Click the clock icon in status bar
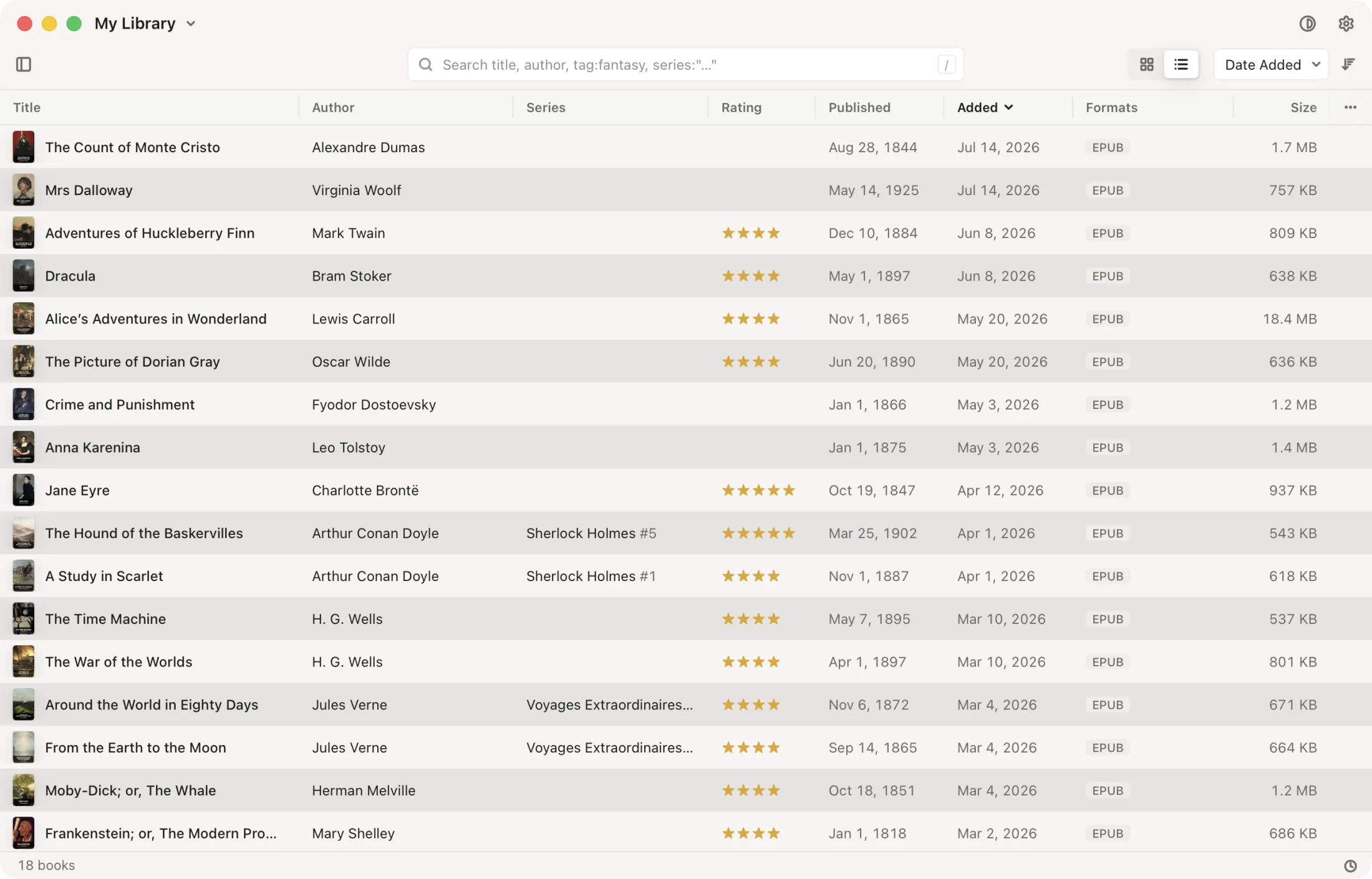The height and width of the screenshot is (879, 1372). 1350,866
